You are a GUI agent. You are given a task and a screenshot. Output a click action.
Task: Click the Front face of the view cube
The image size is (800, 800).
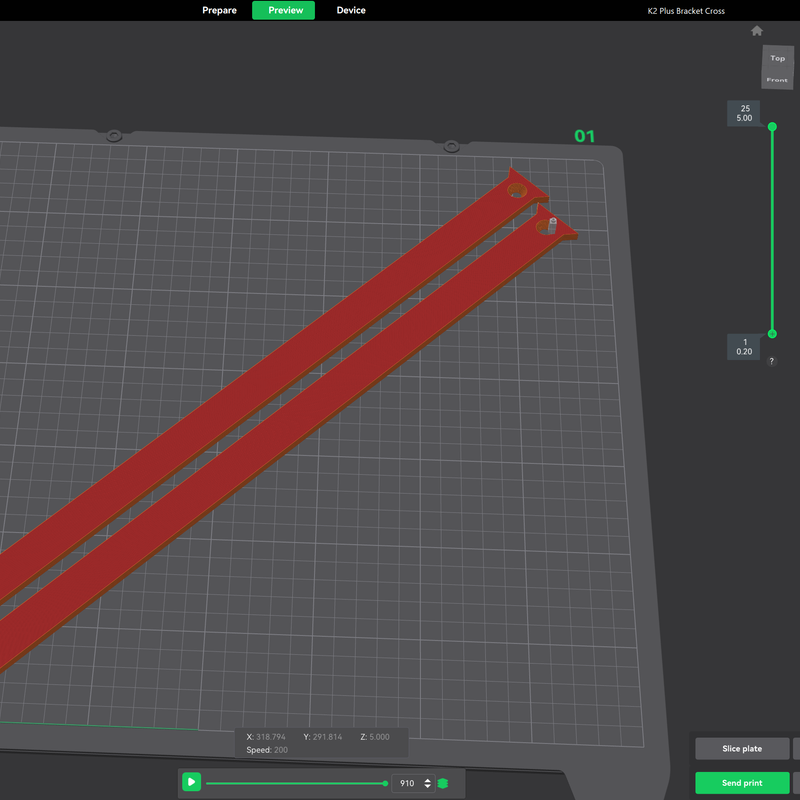coord(777,80)
